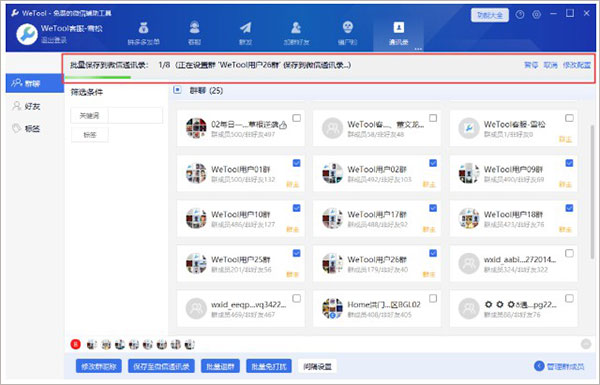Switch to the 通讯录 contacts tab

398,33
